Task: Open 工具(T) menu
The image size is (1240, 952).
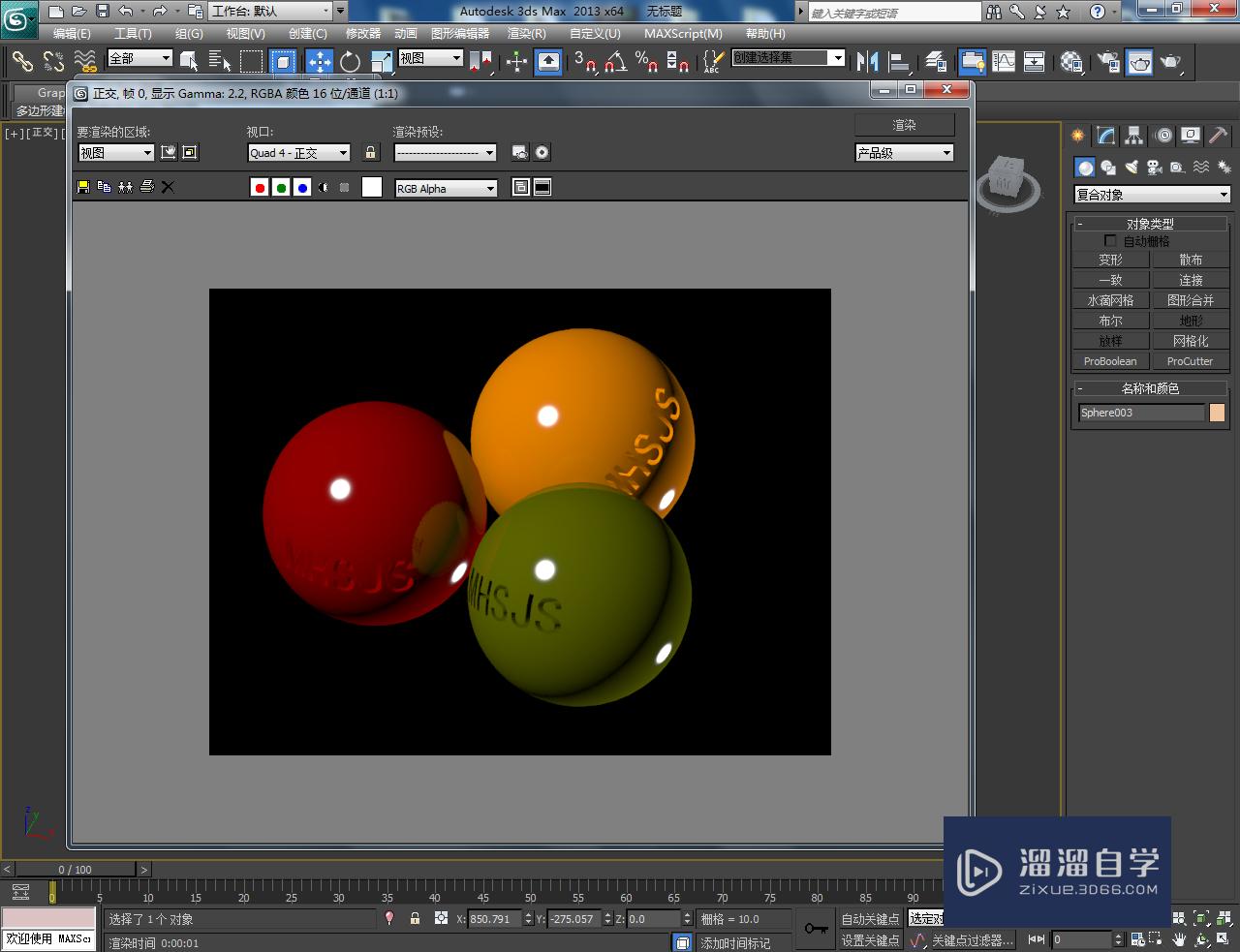Action: [133, 33]
